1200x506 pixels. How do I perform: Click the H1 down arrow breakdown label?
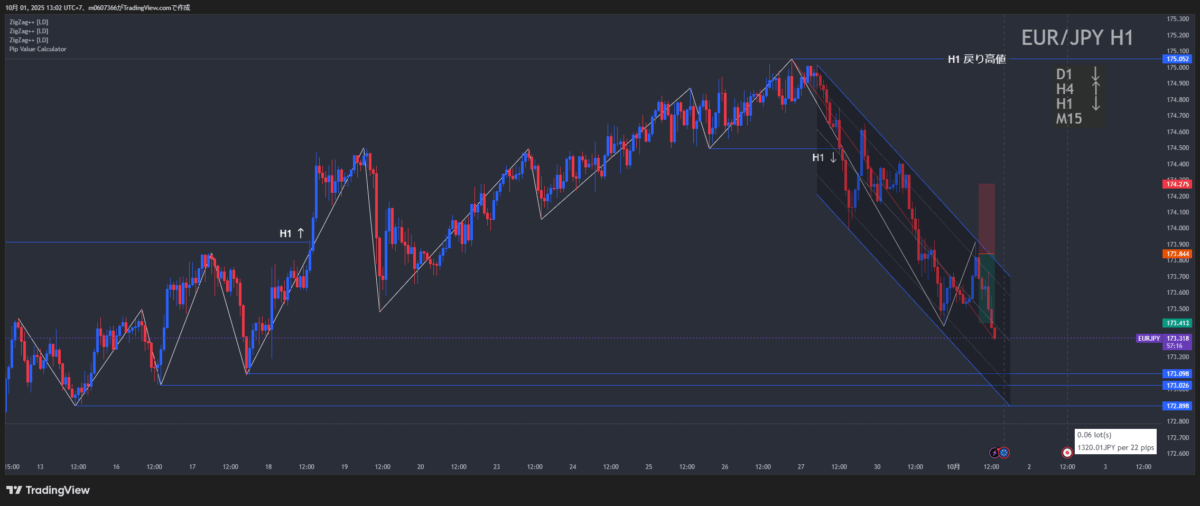tap(824, 158)
